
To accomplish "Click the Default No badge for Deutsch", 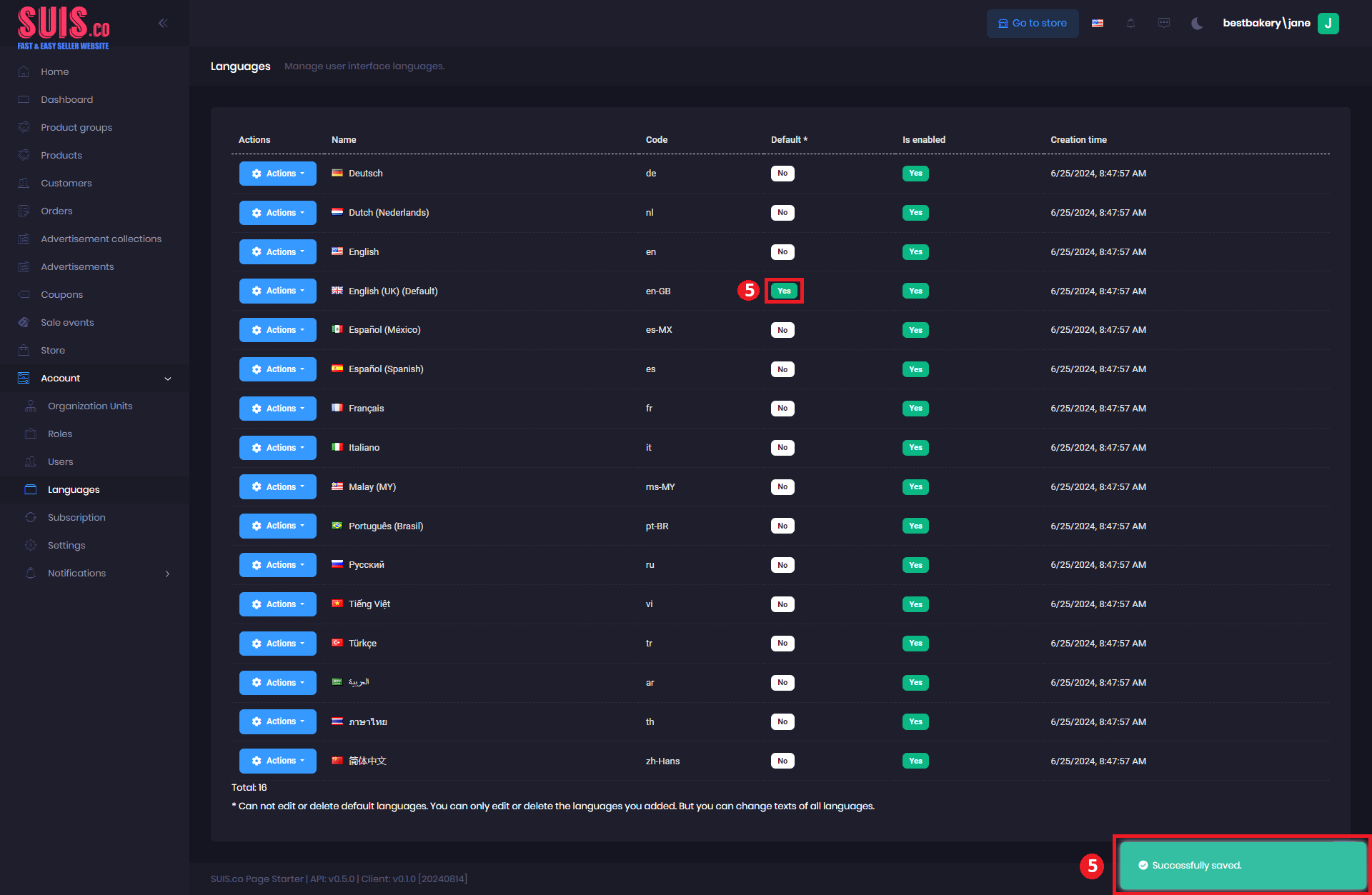I will click(x=782, y=174).
